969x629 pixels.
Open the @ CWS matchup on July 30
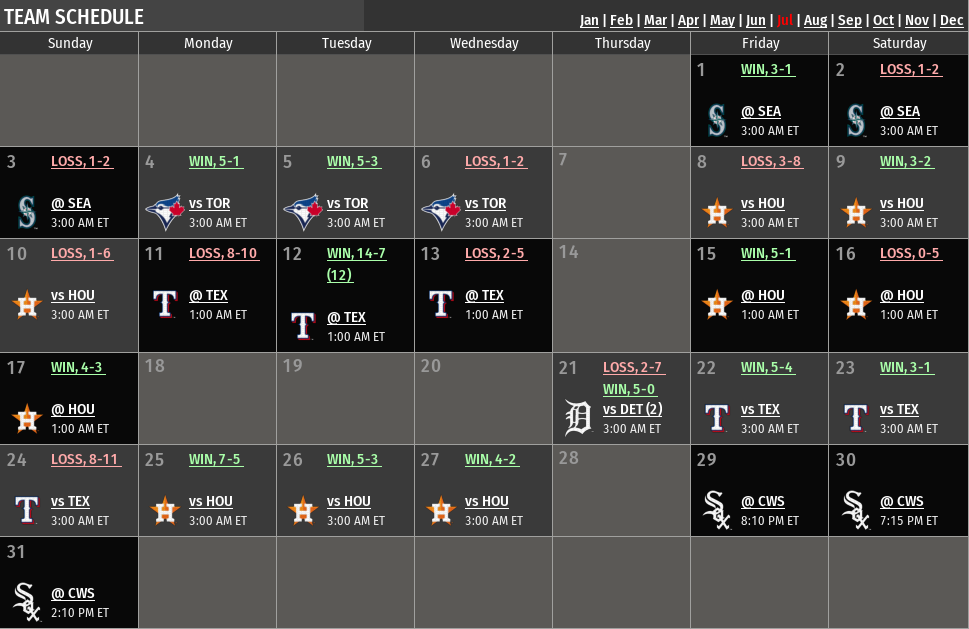902,501
